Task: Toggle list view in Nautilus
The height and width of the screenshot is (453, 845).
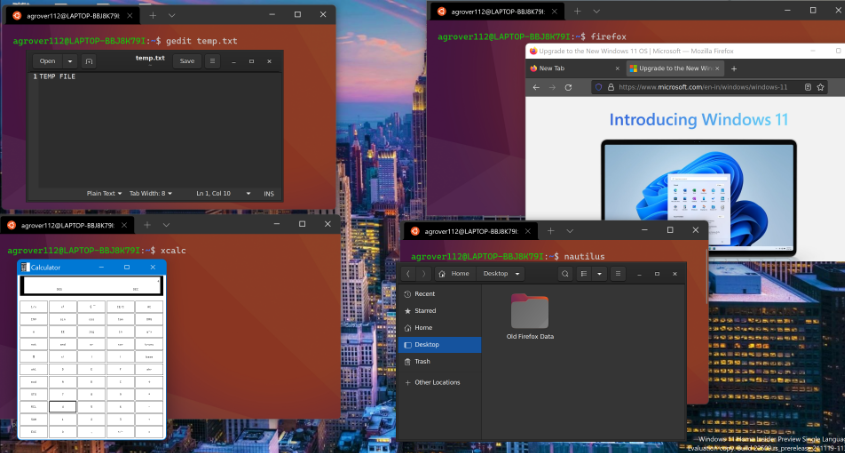Action: coord(584,274)
